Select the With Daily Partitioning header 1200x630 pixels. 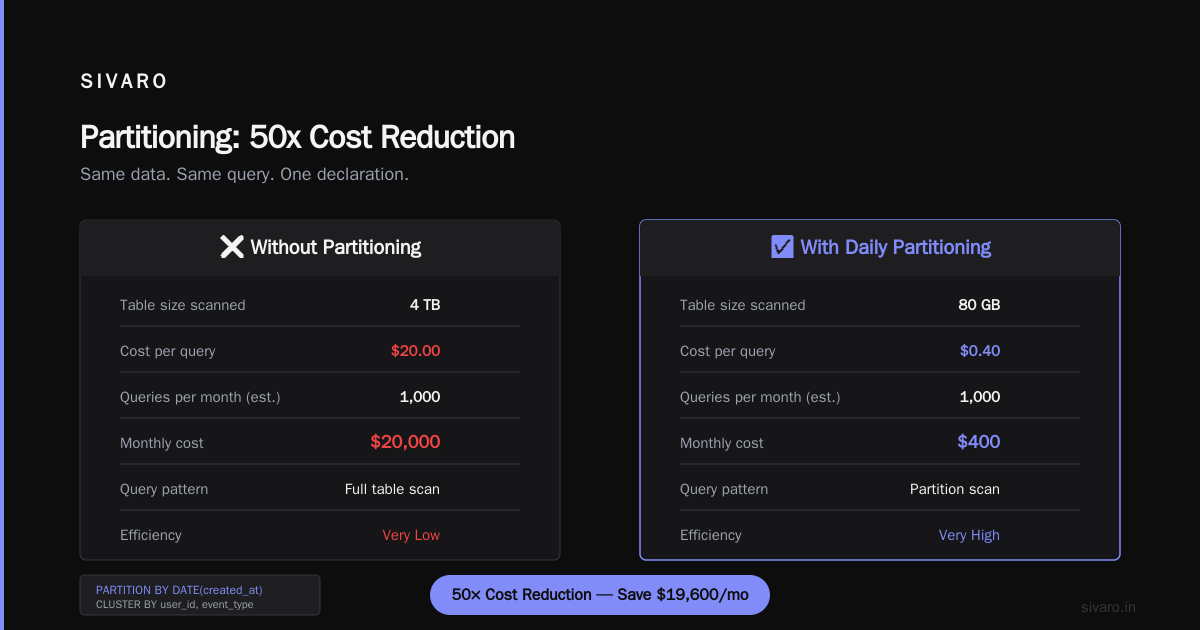click(880, 248)
